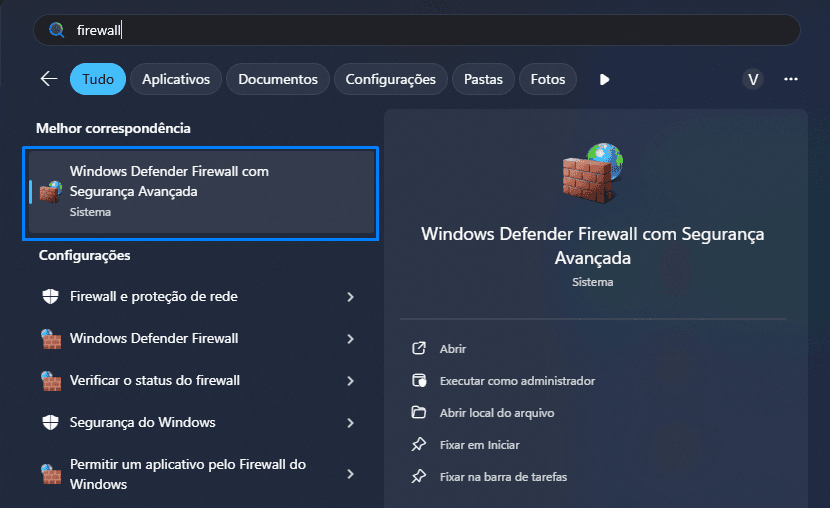This screenshot has width=830, height=508.
Task: Click pin icon for Fixar na barra de tarefas
Action: pyautogui.click(x=419, y=476)
